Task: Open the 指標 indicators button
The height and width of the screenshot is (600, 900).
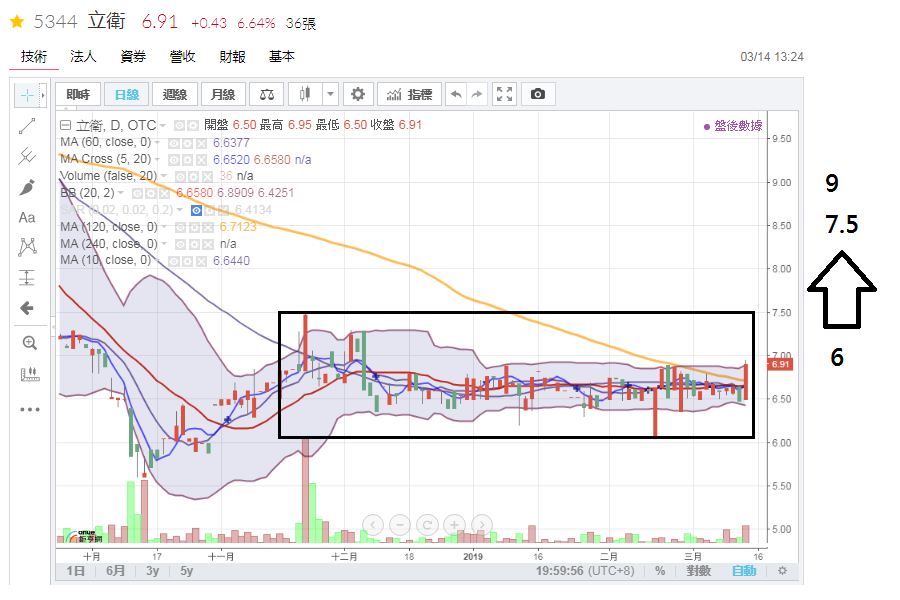Action: pyautogui.click(x=409, y=94)
